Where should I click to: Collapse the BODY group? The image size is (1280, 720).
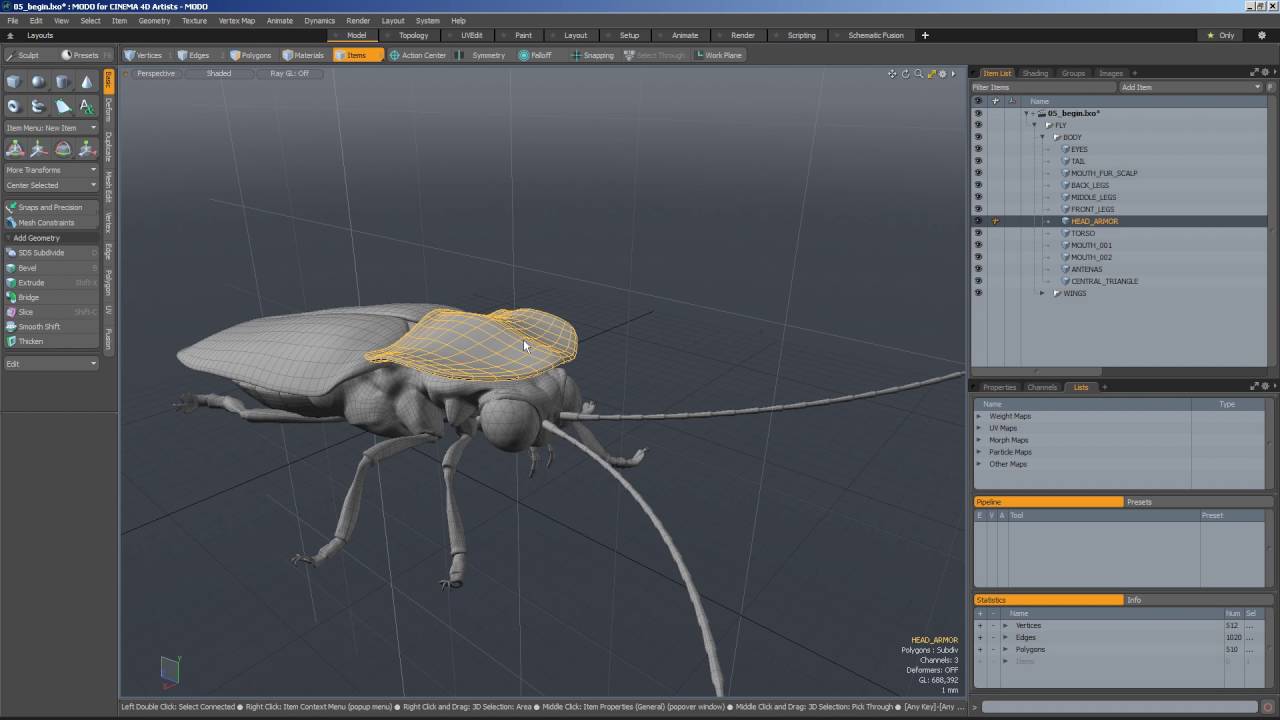[1042, 137]
